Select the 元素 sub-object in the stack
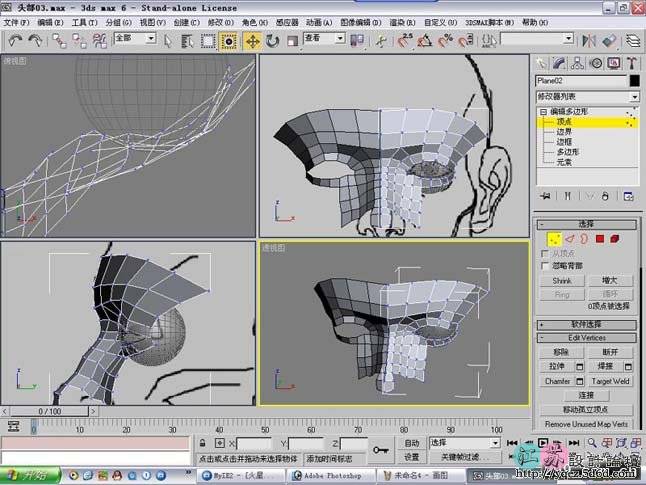Image resolution: width=646 pixels, height=485 pixels. [x=564, y=162]
